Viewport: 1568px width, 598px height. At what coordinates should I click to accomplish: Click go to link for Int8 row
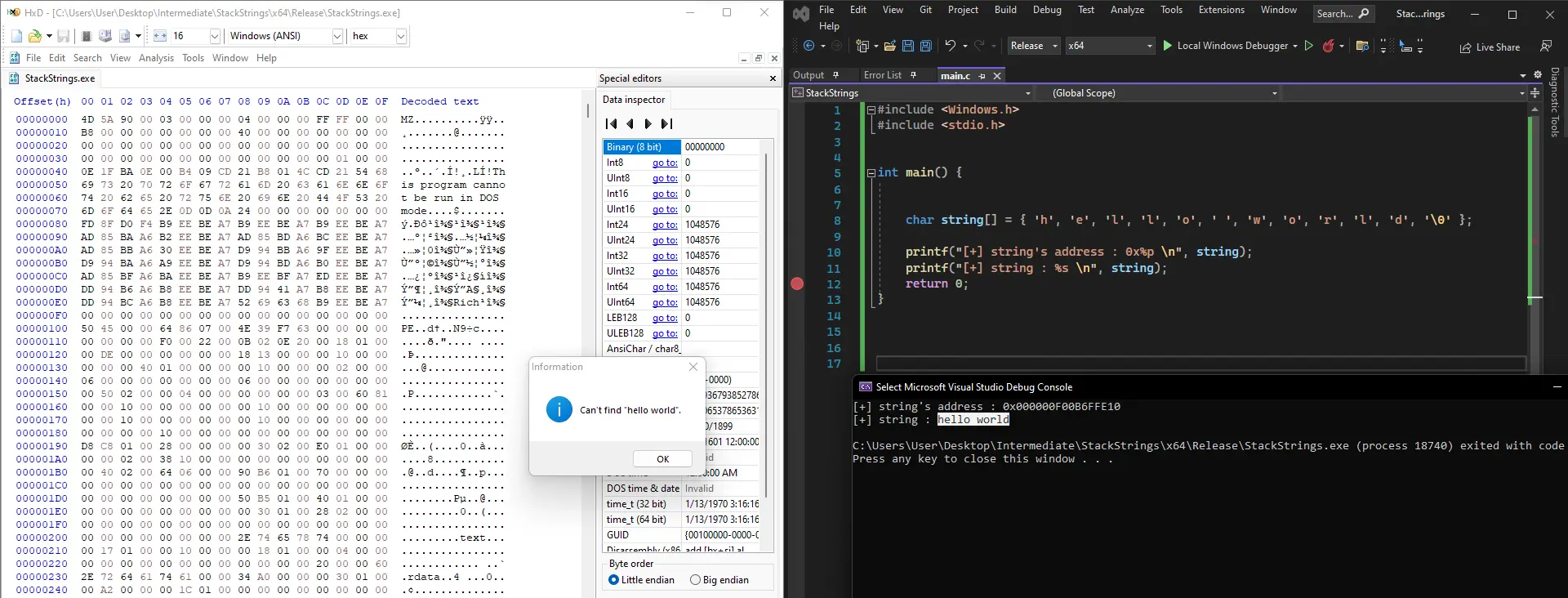coord(665,163)
